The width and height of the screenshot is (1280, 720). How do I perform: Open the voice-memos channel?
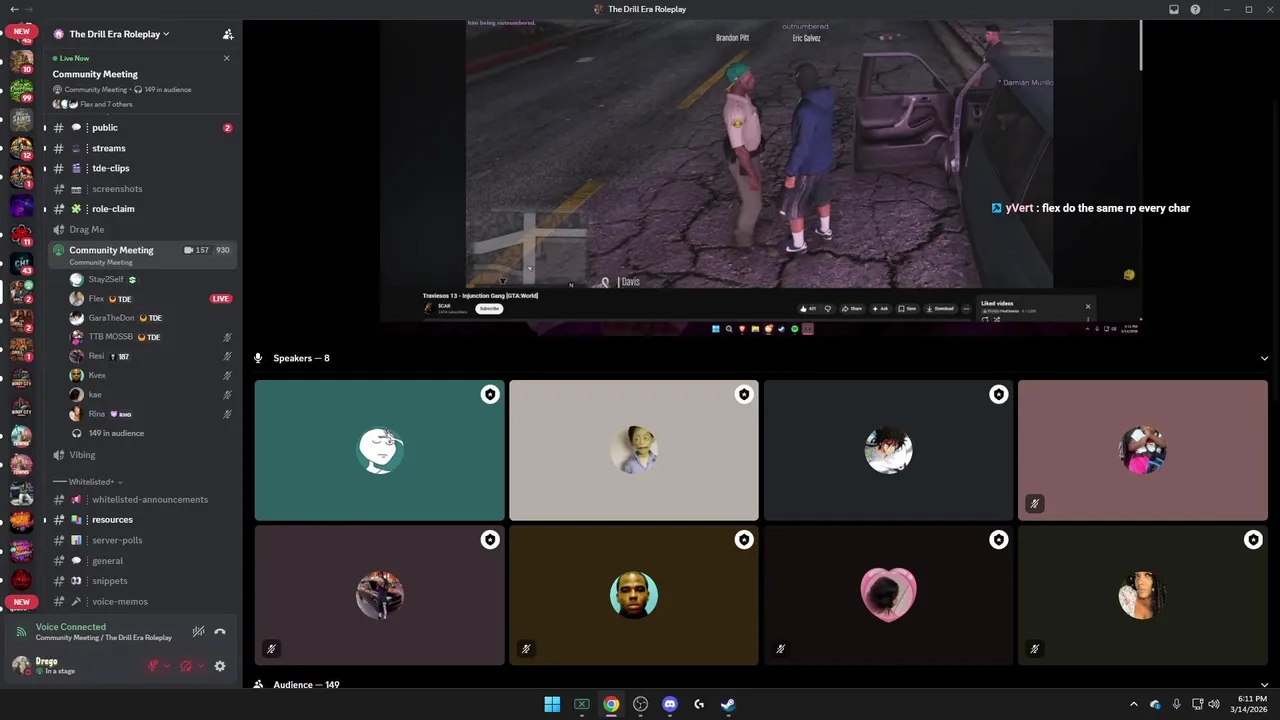click(x=142, y=601)
